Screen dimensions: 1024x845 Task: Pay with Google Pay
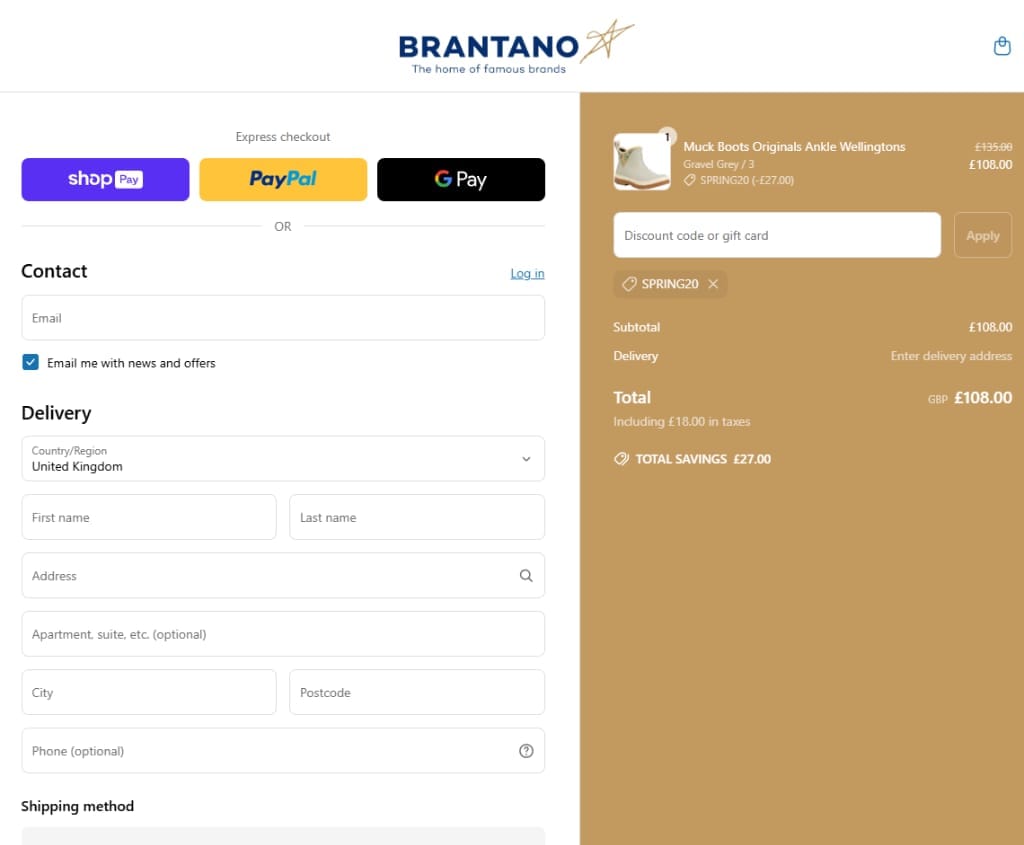460,179
